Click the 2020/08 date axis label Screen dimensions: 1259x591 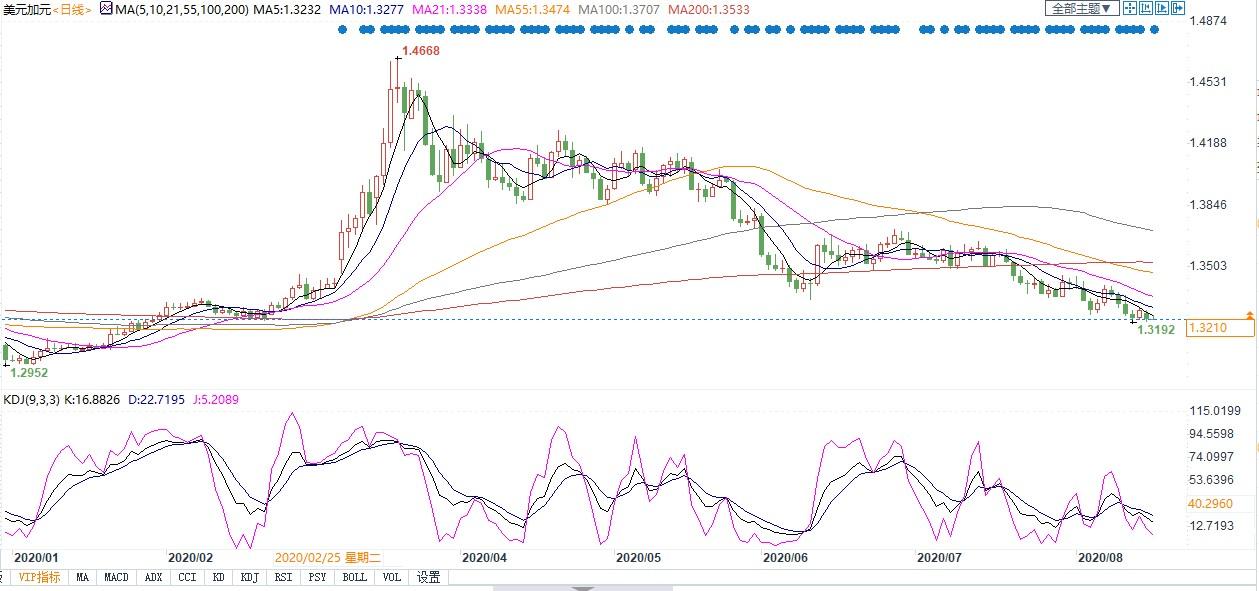(x=1101, y=557)
